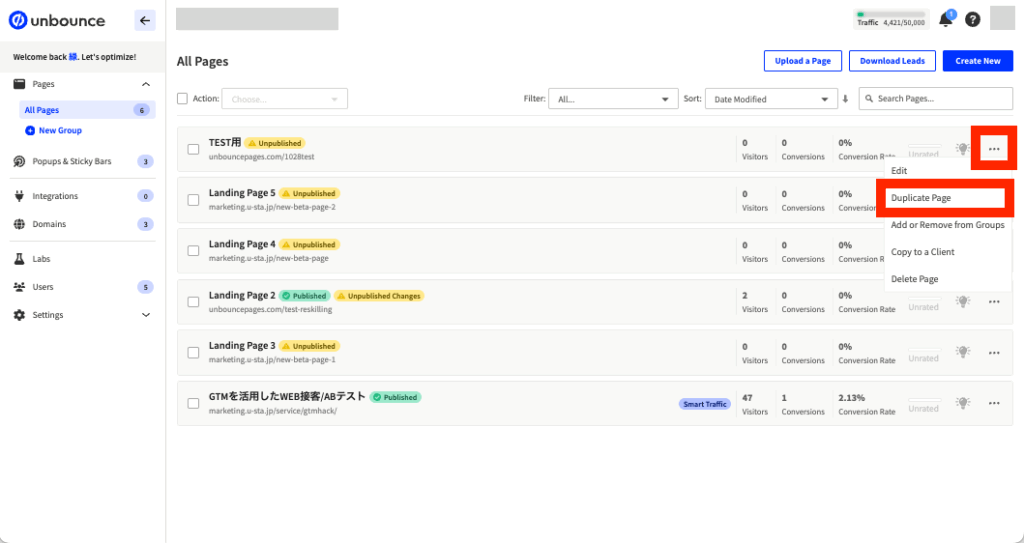Open Labs from the sidebar

tap(41, 259)
